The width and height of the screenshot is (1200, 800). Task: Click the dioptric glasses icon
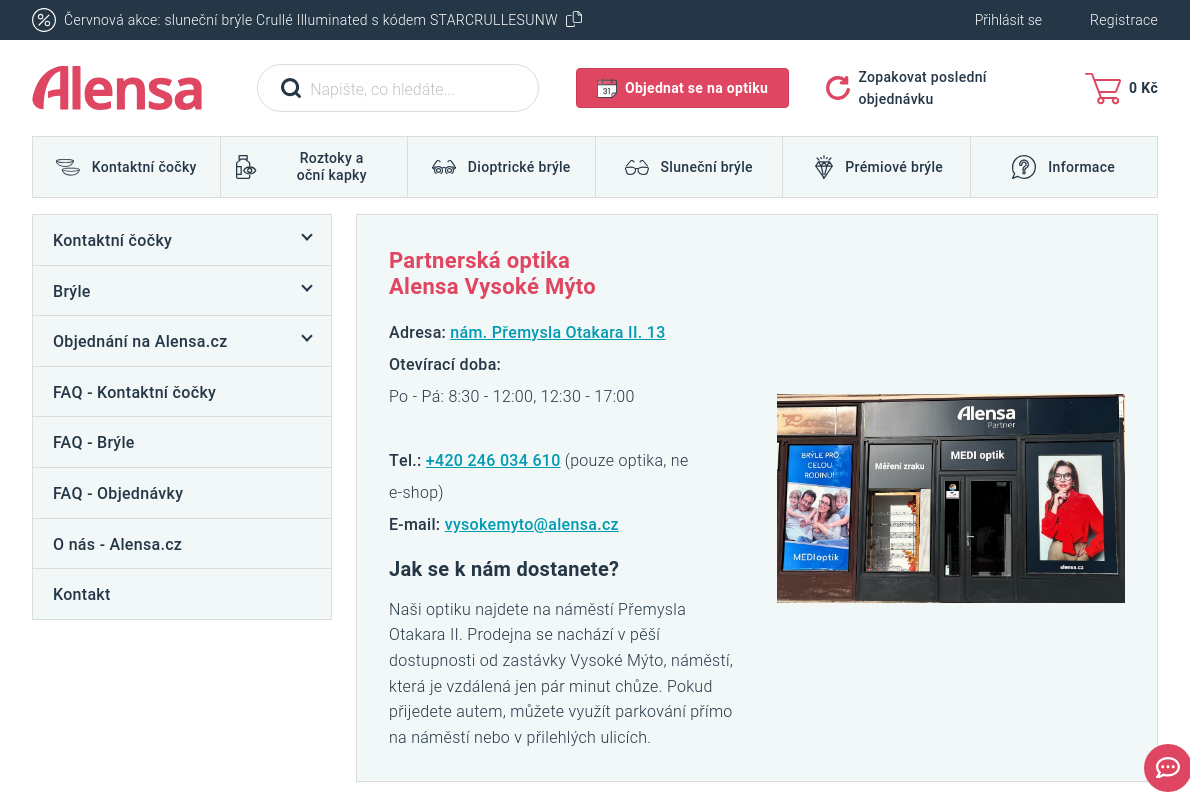click(444, 168)
